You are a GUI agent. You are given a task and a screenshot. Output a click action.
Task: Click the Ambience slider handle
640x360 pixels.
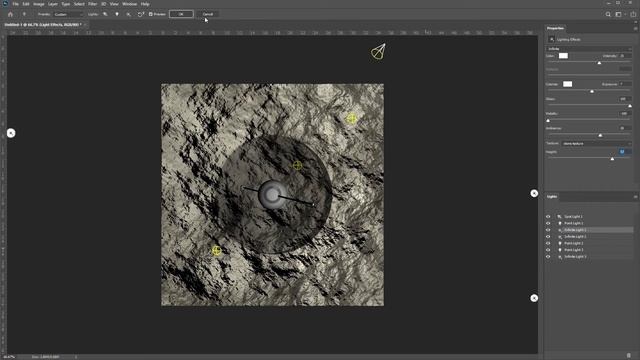[x=600, y=135]
